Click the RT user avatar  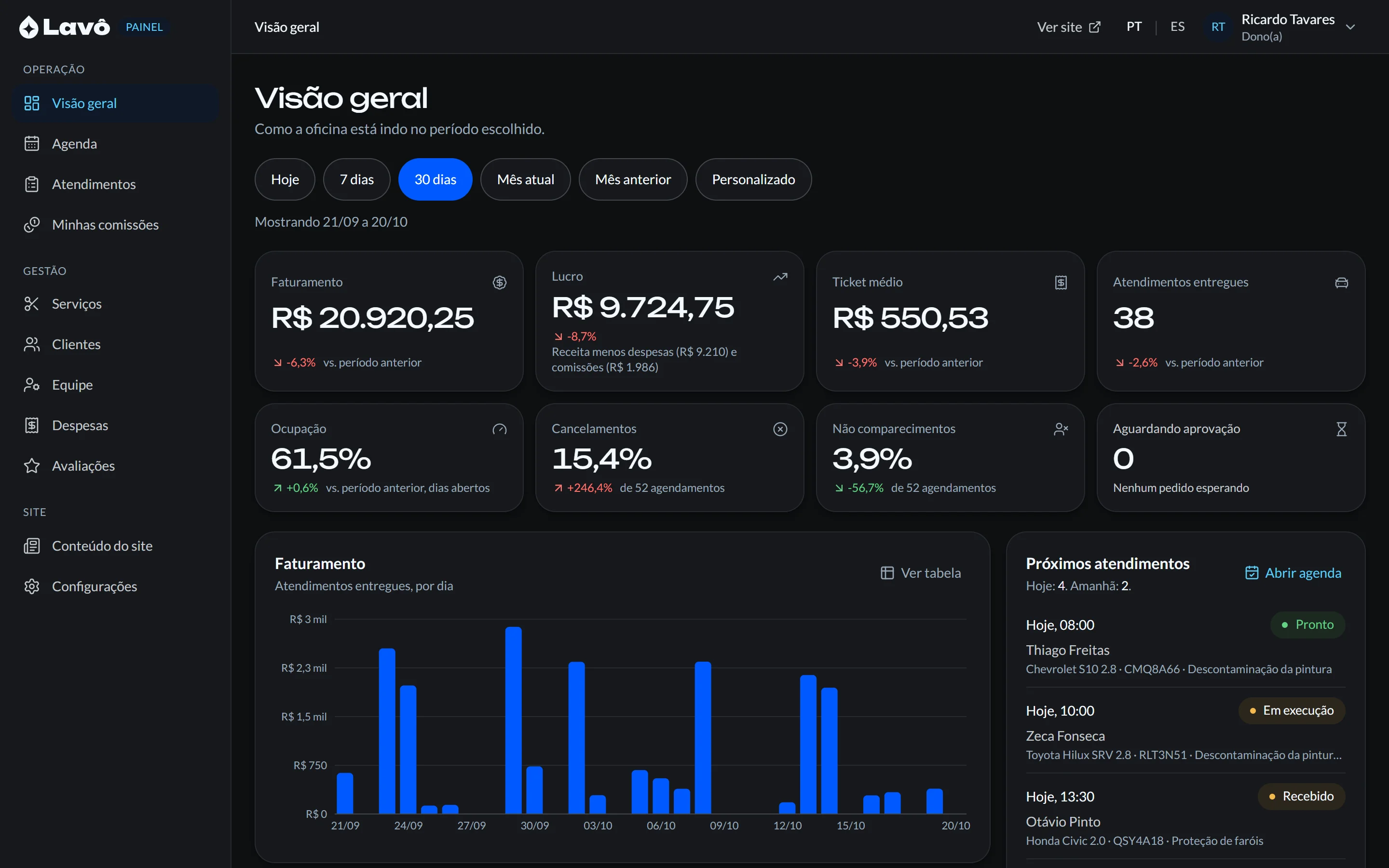pyautogui.click(x=1217, y=27)
